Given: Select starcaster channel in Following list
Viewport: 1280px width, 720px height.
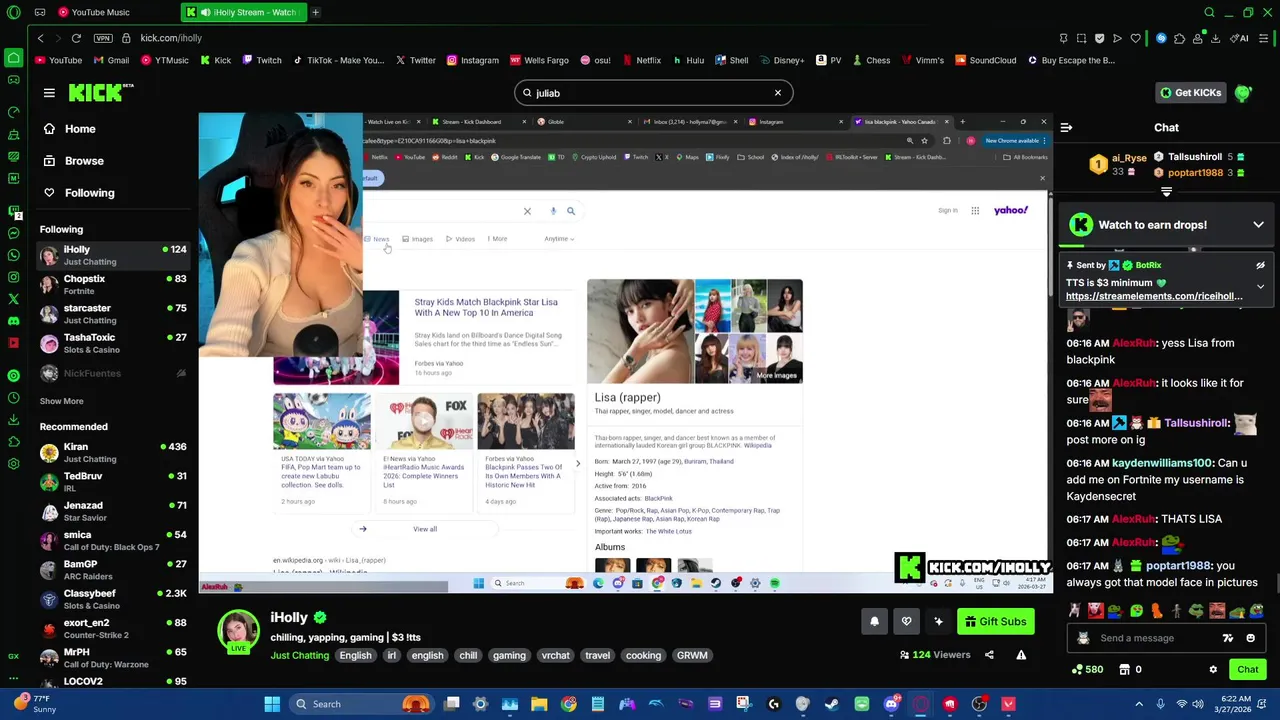Looking at the screenshot, I should [x=112, y=314].
